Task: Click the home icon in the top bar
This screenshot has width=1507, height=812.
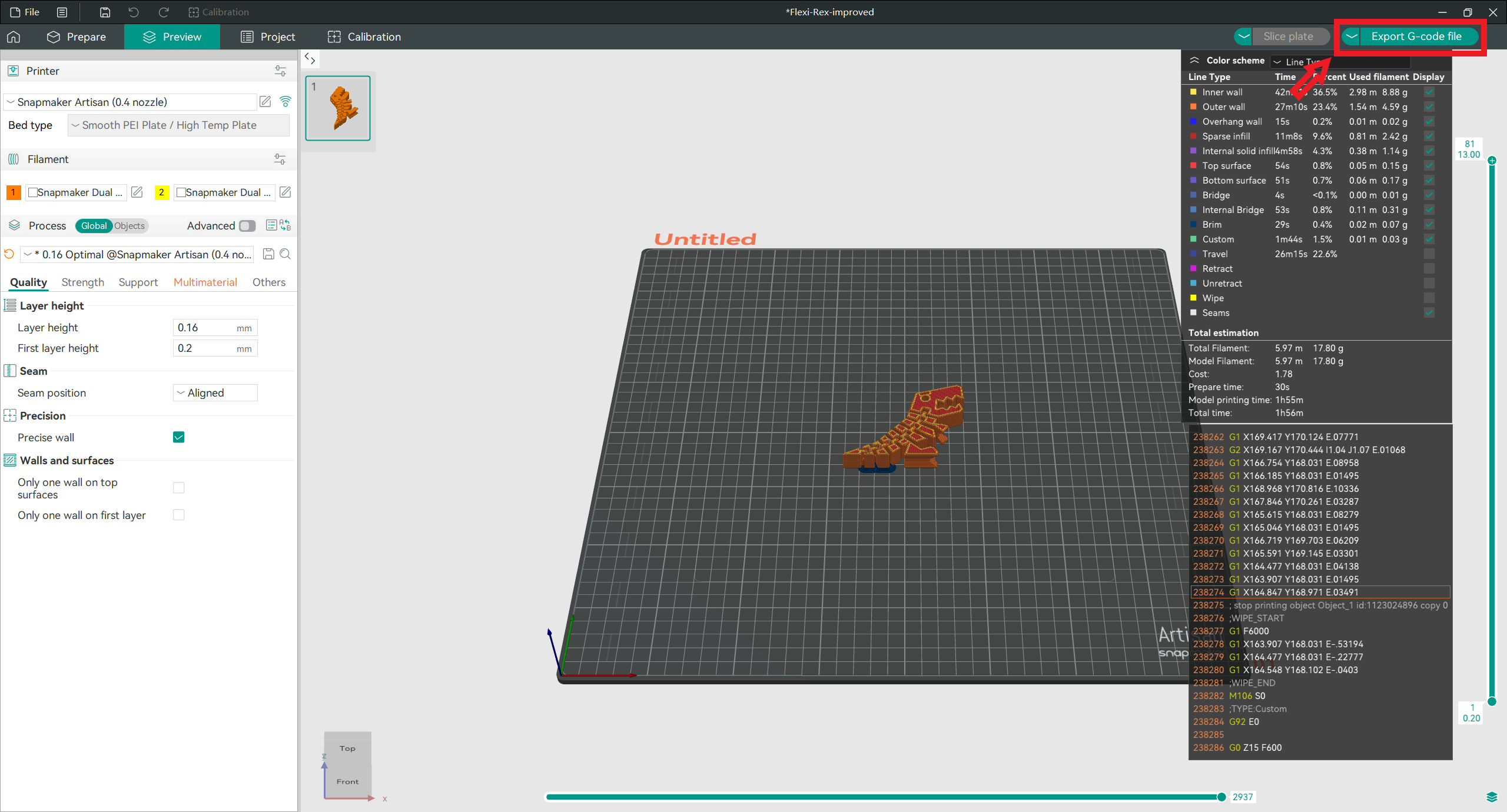Action: (14, 36)
